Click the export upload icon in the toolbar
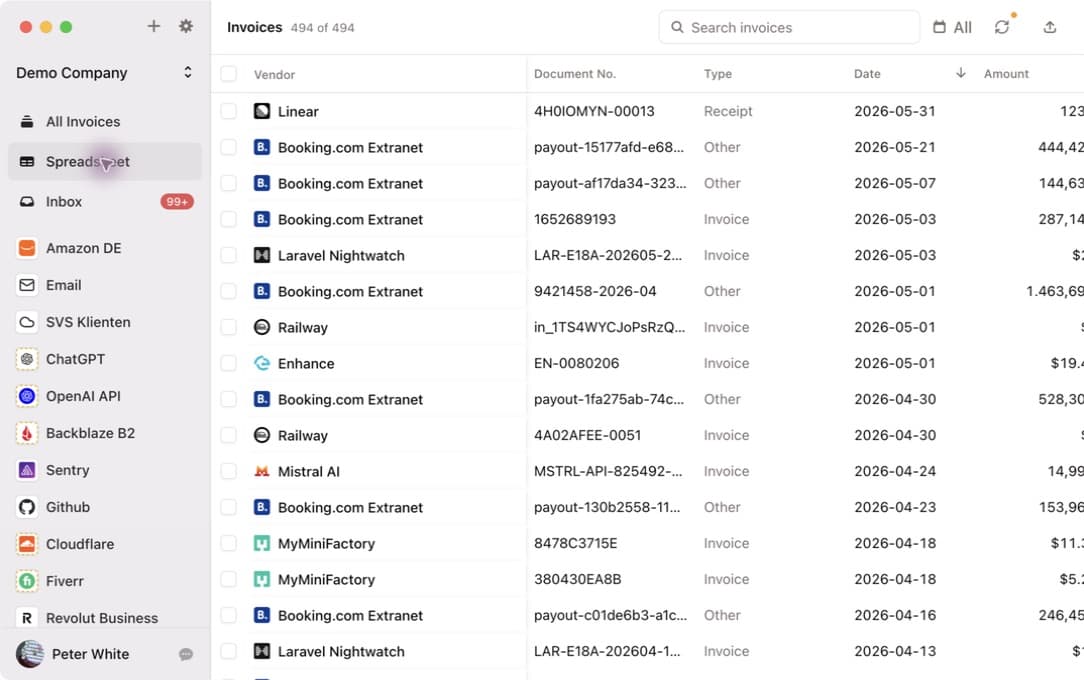1084x680 pixels. 1049,27
